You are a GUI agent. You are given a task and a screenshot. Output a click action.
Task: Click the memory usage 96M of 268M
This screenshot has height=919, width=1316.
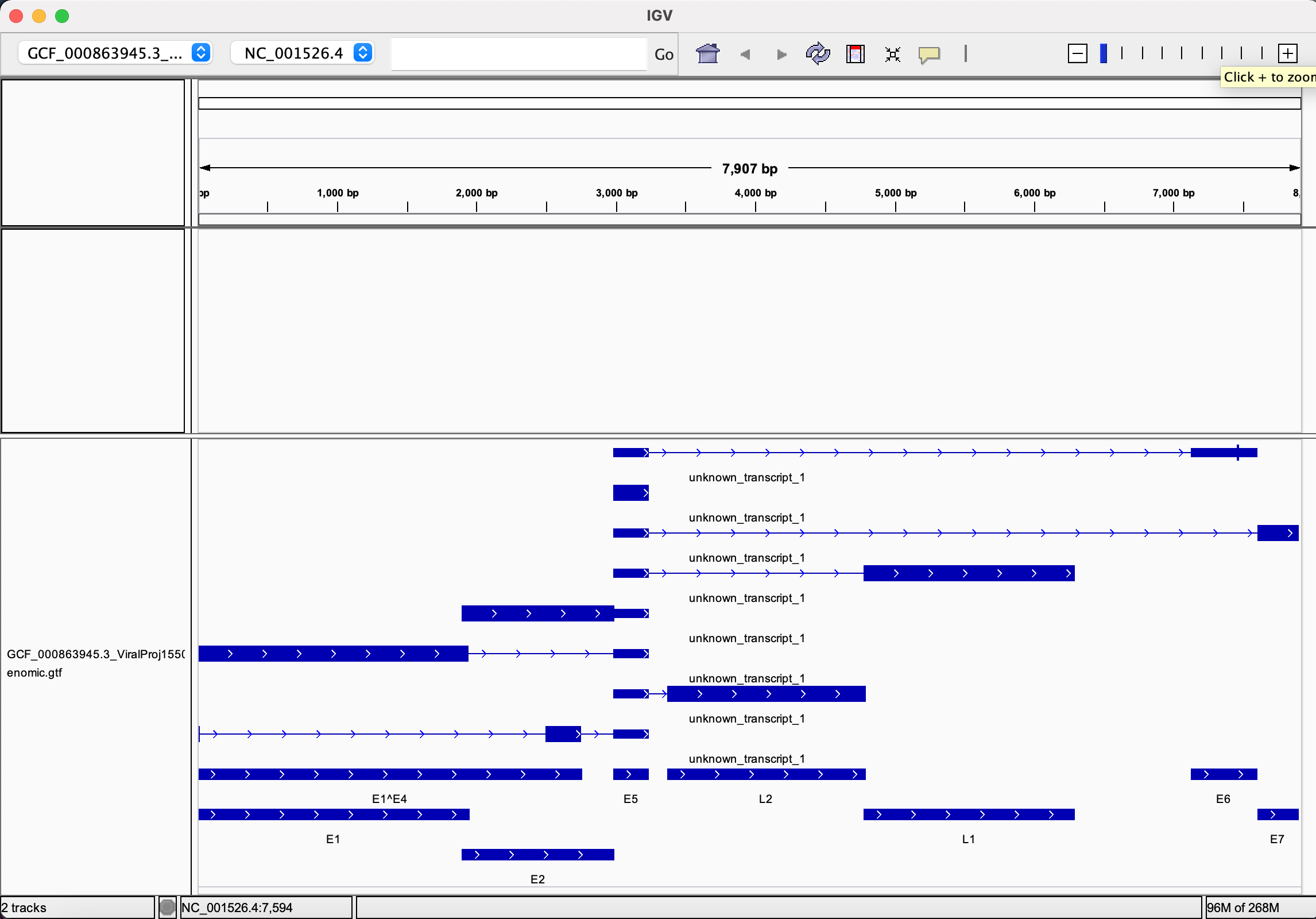pyautogui.click(x=1243, y=908)
